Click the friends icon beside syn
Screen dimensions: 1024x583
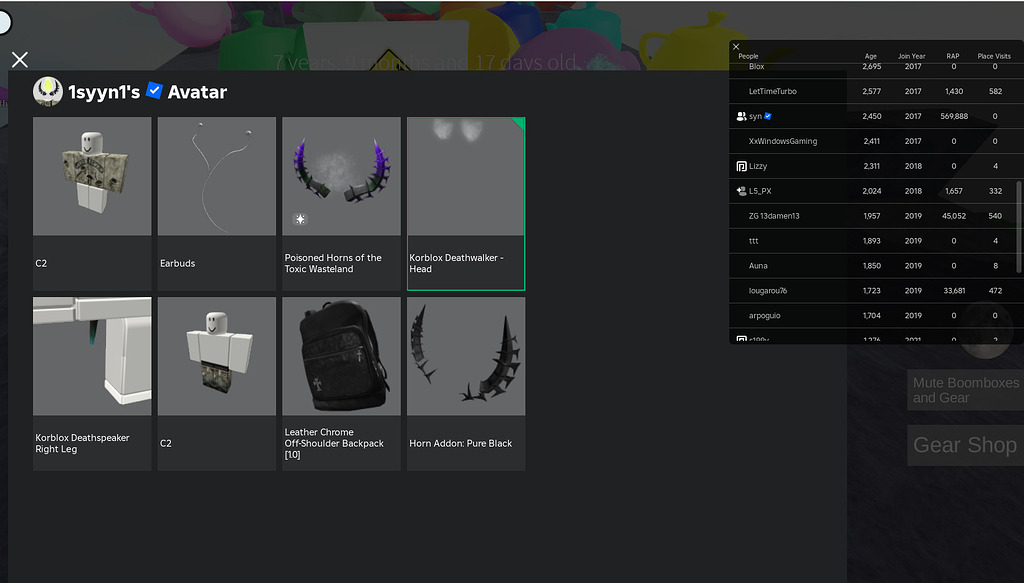click(x=741, y=116)
